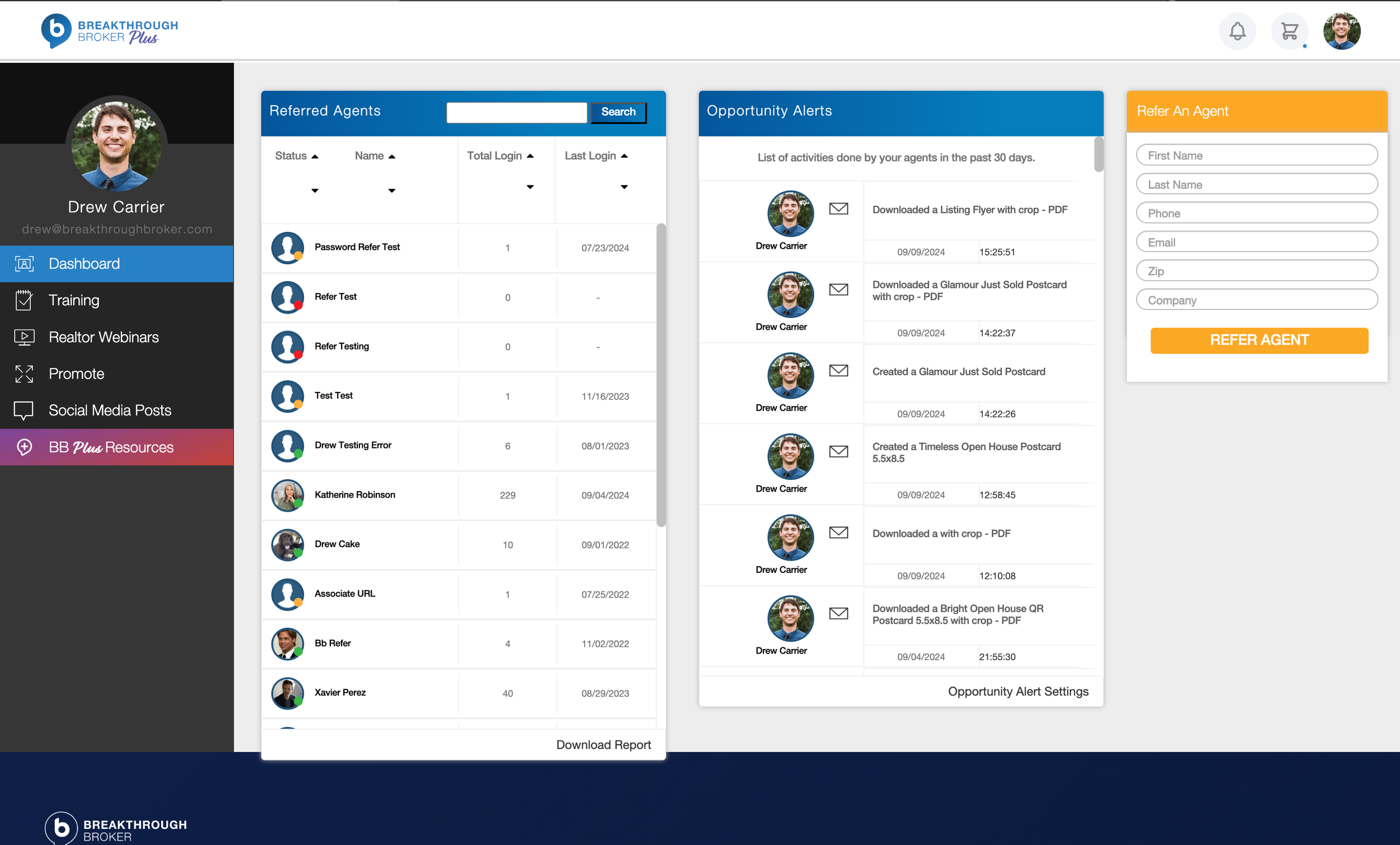Click the First Name input field
This screenshot has width=1400, height=845.
[1256, 155]
